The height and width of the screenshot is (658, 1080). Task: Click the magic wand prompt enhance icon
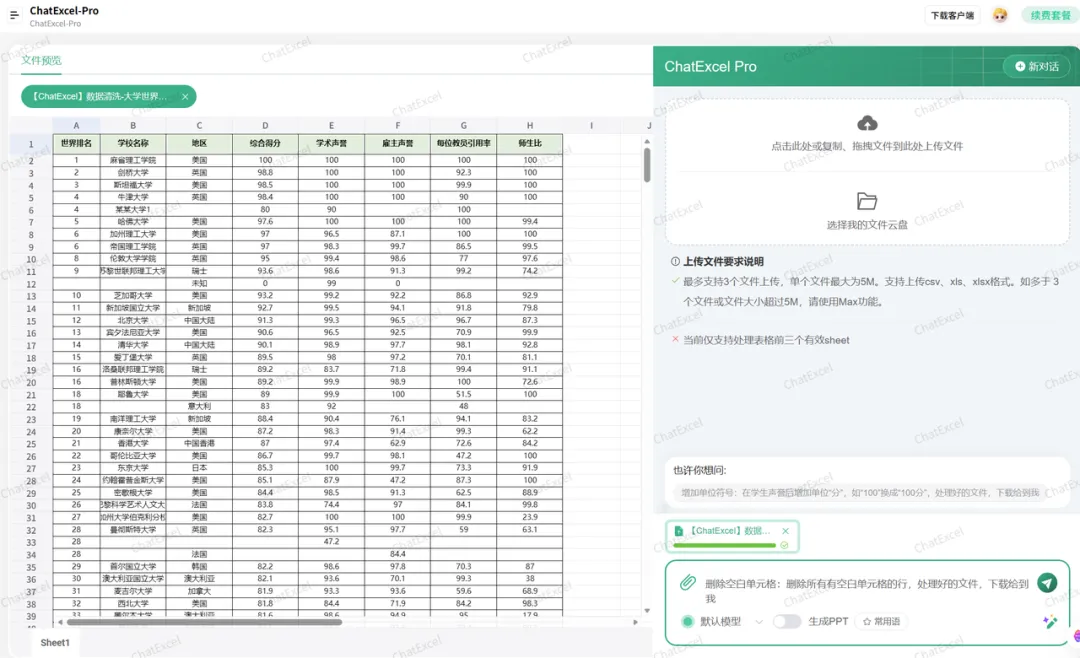click(x=1050, y=621)
